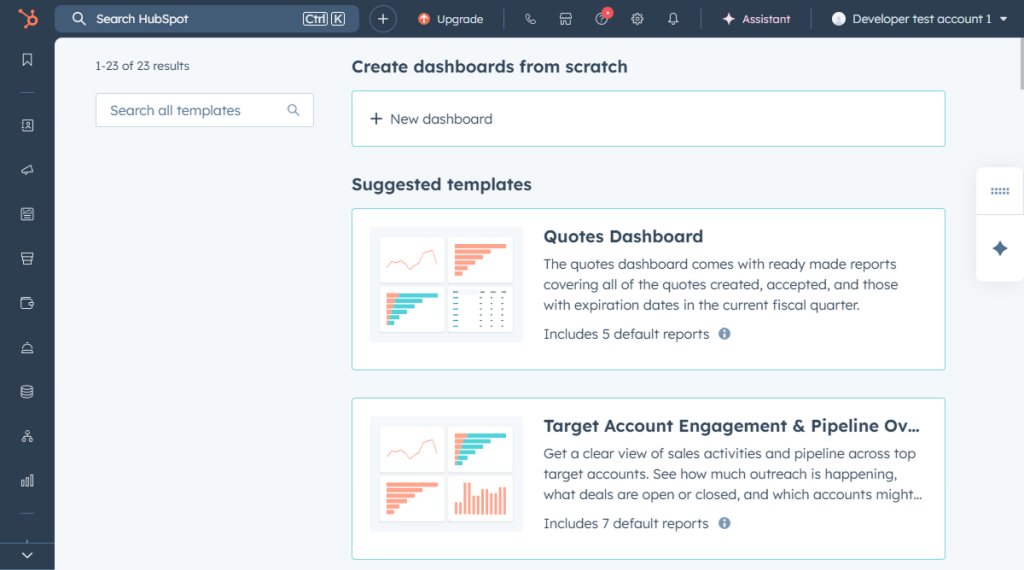Click the dotted grid icon on right panel
Screen dimensions: 1024x570
click(x=1000, y=191)
